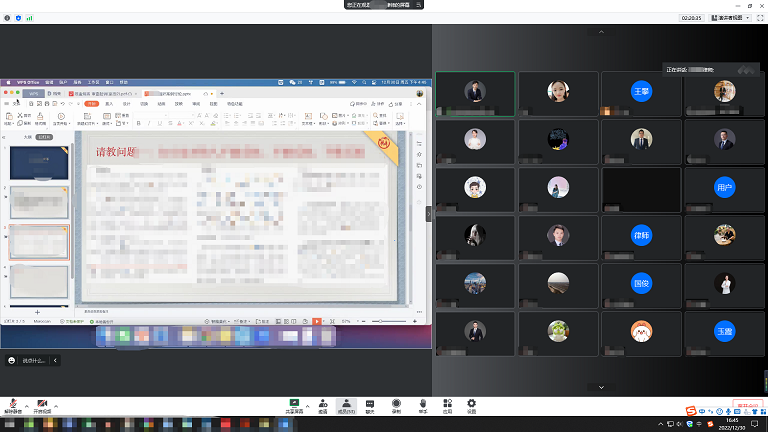This screenshot has width=768, height=432.
Task: Expand microphone audio options arrow
Action: point(26,405)
